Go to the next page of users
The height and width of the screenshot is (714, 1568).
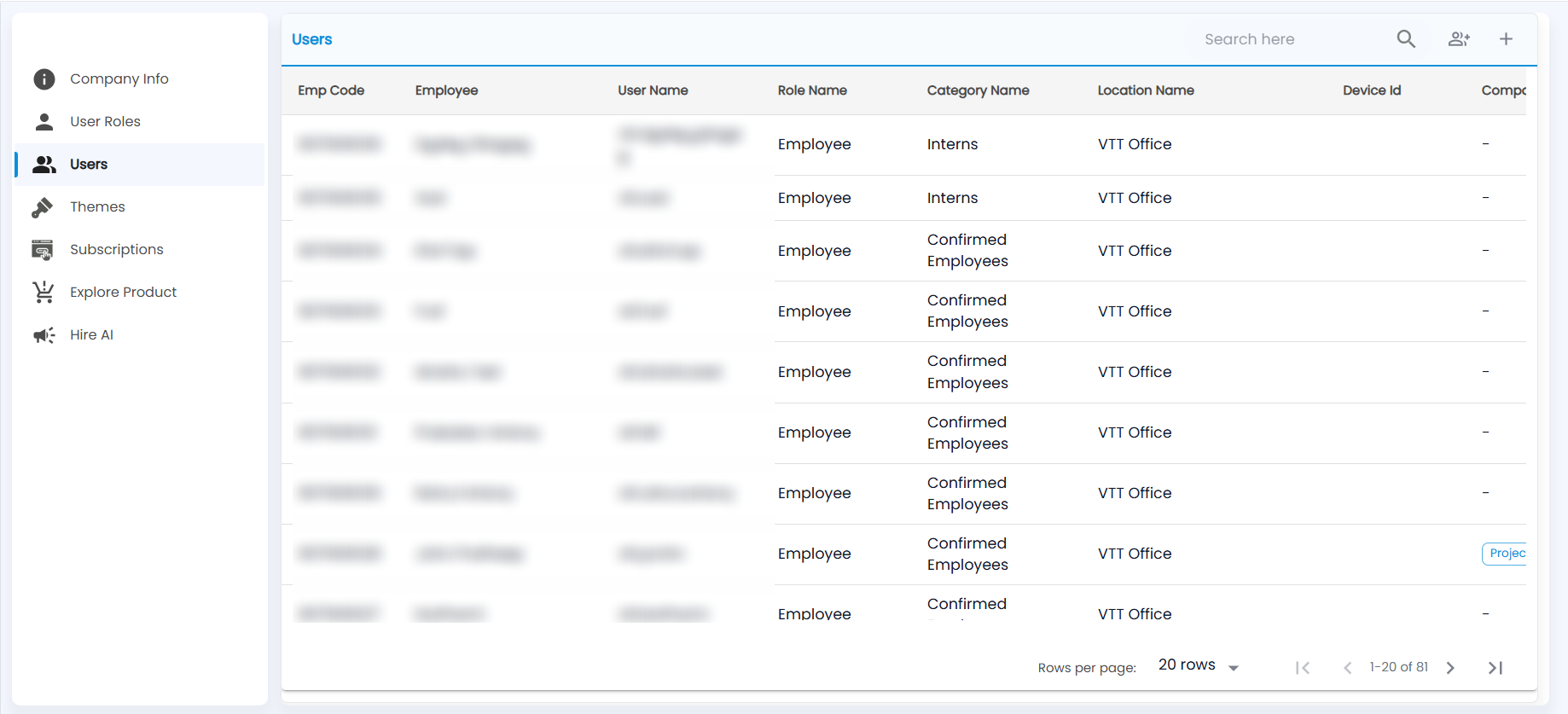click(1450, 668)
